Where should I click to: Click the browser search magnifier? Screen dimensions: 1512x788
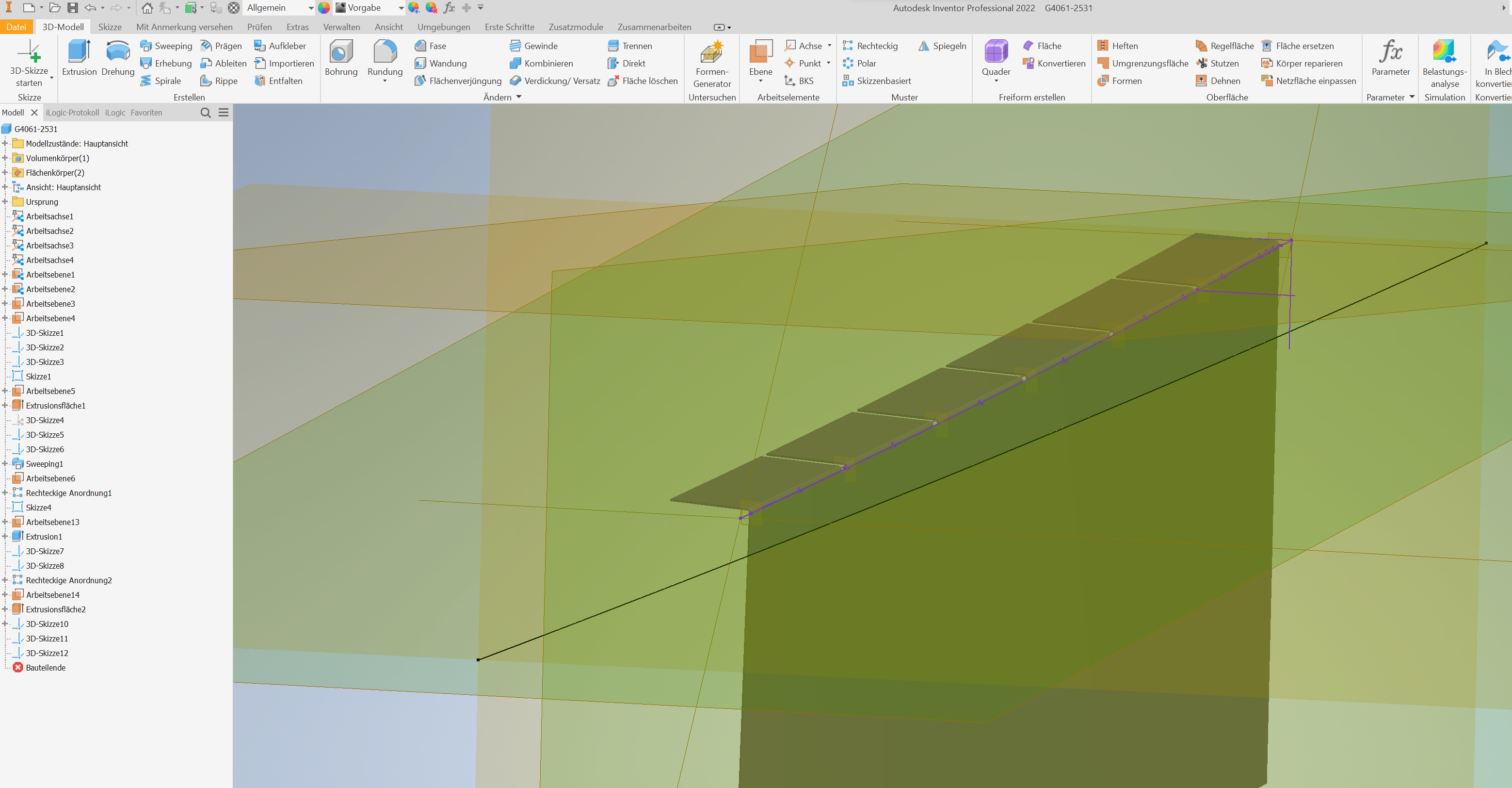(x=206, y=113)
